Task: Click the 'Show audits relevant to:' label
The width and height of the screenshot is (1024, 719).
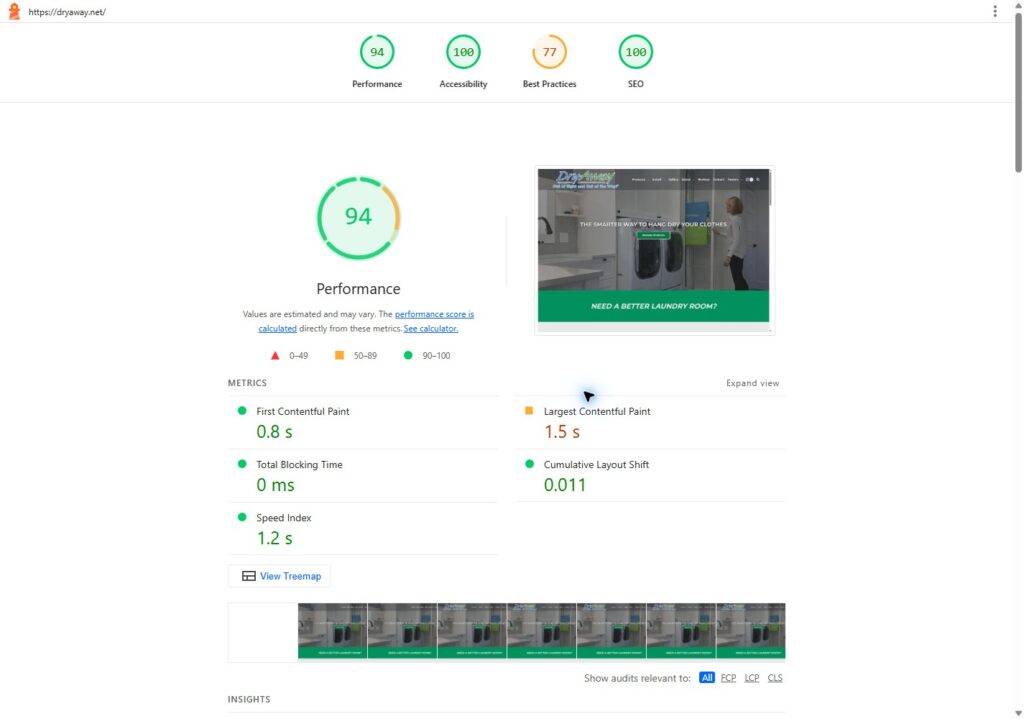Action: (637, 678)
